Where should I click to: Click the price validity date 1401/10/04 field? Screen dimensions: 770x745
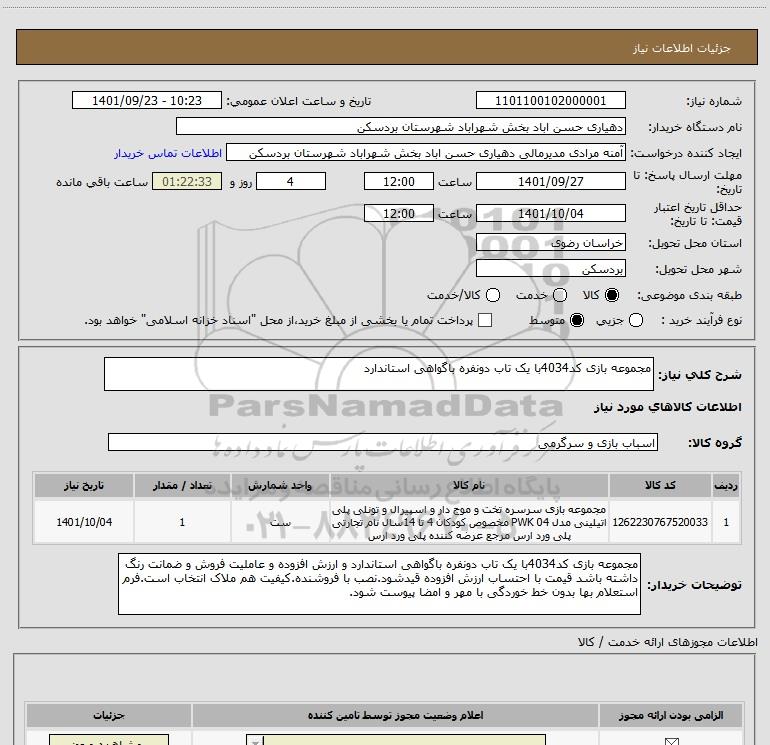tap(550, 213)
